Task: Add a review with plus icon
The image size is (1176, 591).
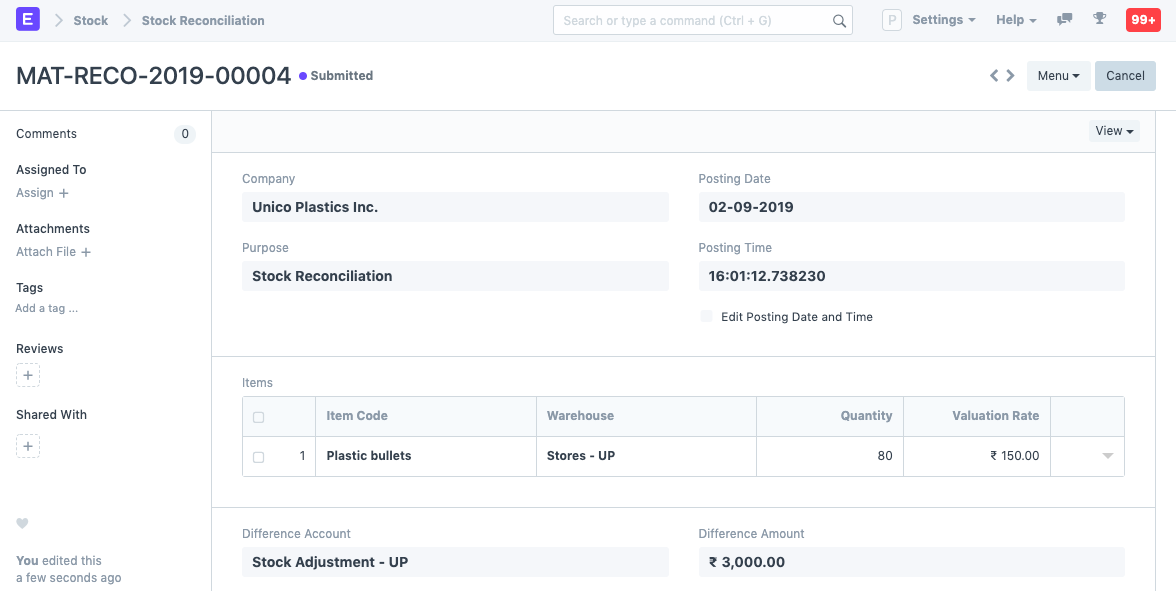Action: pyautogui.click(x=28, y=376)
